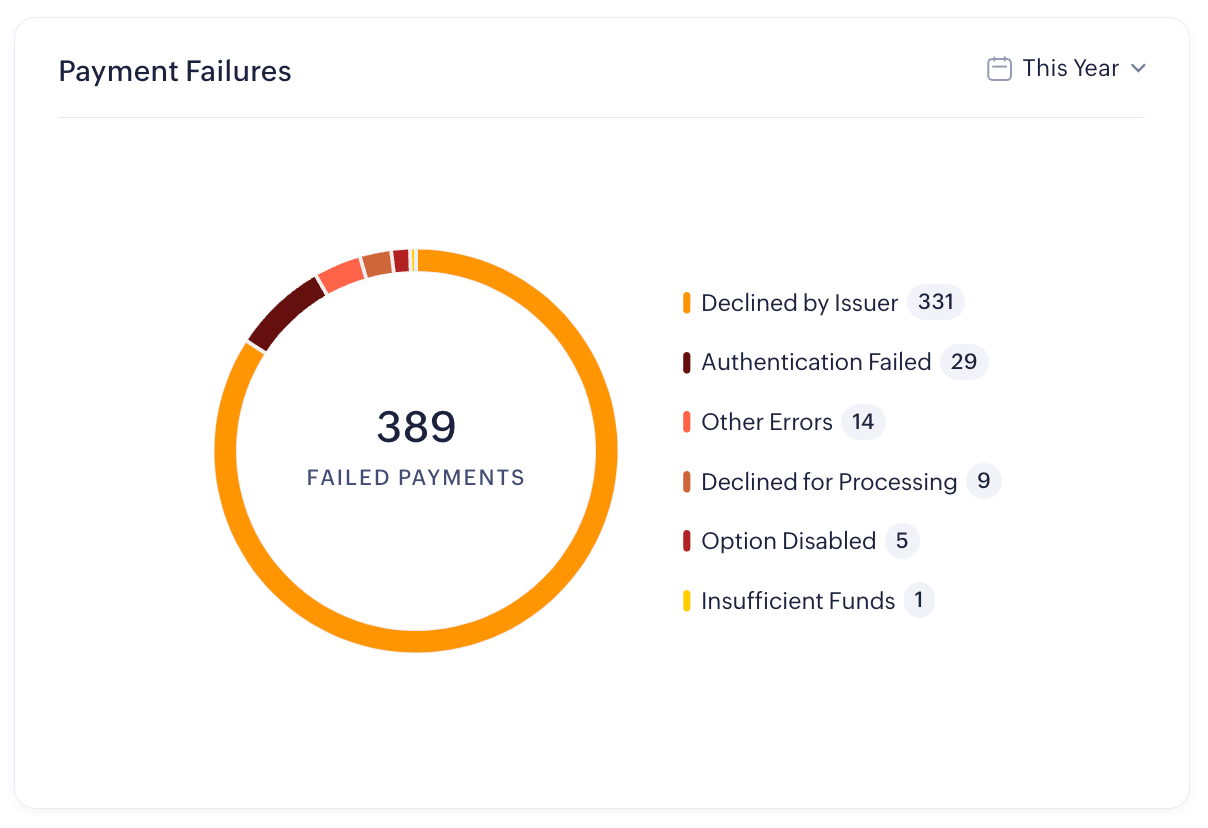The width and height of the screenshot is (1208, 828).
Task: Click the orange Declined by Issuer swatch
Action: pos(687,303)
